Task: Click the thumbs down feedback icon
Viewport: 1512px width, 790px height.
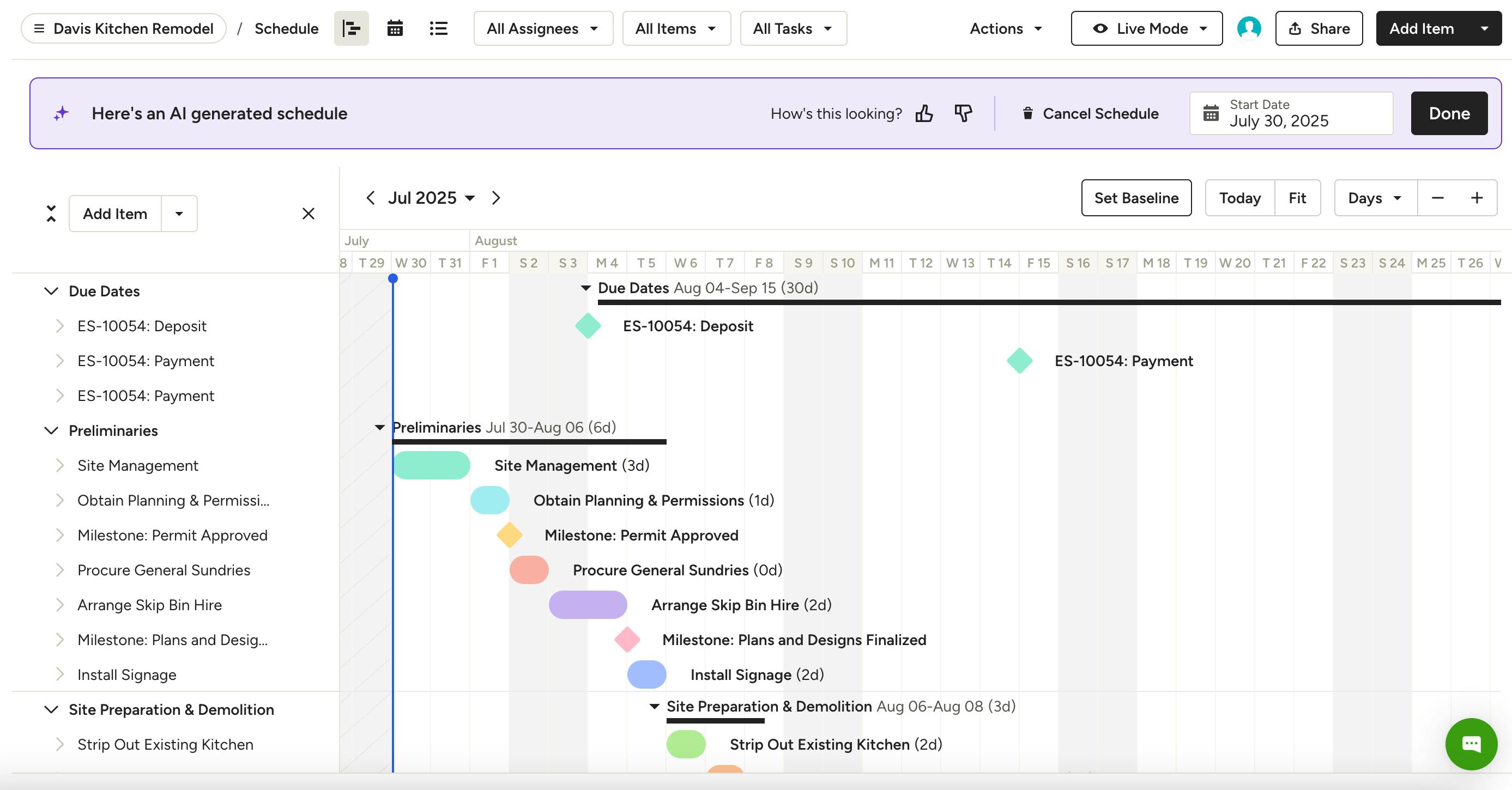Action: pyautogui.click(x=963, y=113)
